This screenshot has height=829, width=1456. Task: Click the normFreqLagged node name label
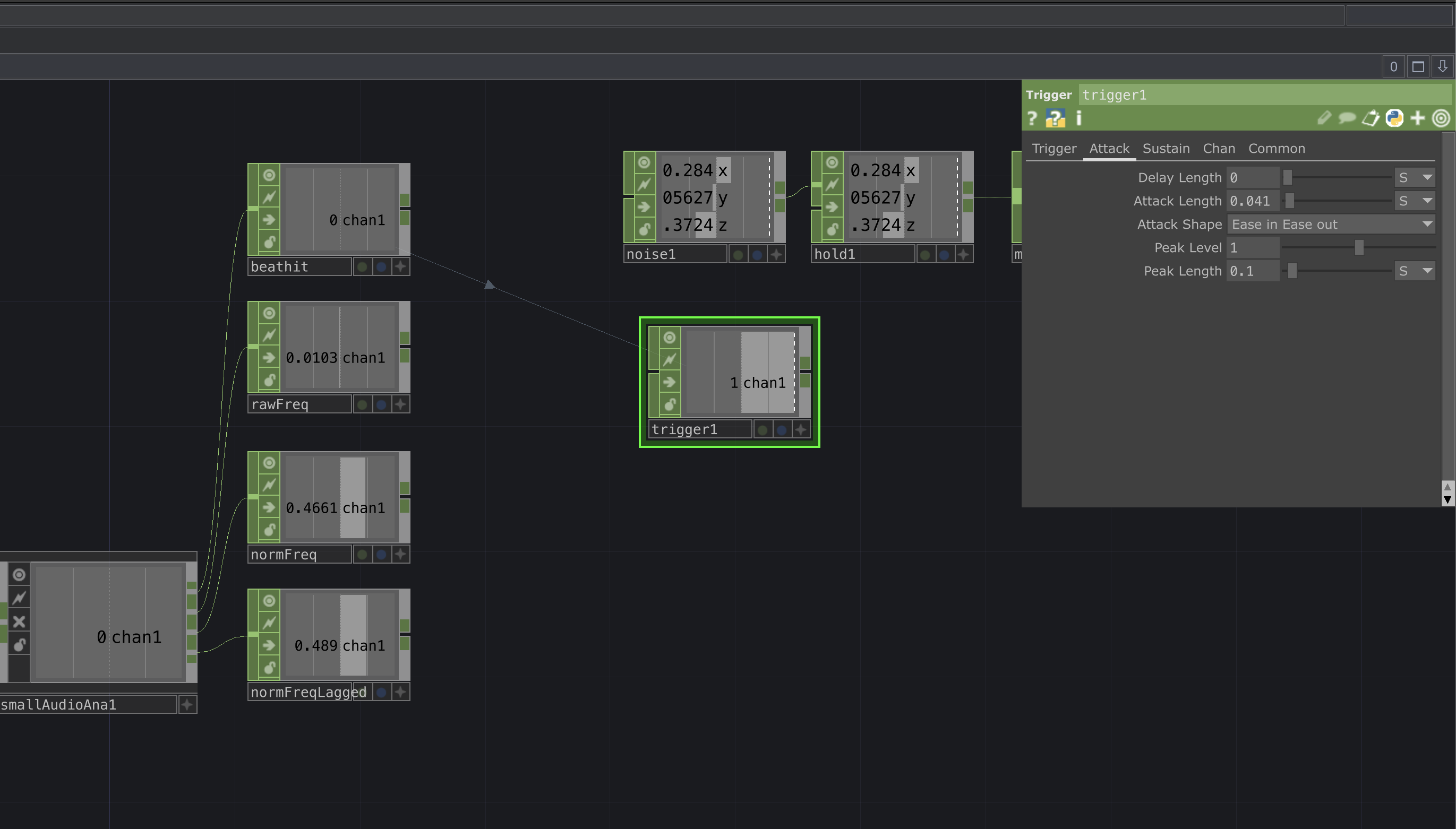(x=300, y=693)
